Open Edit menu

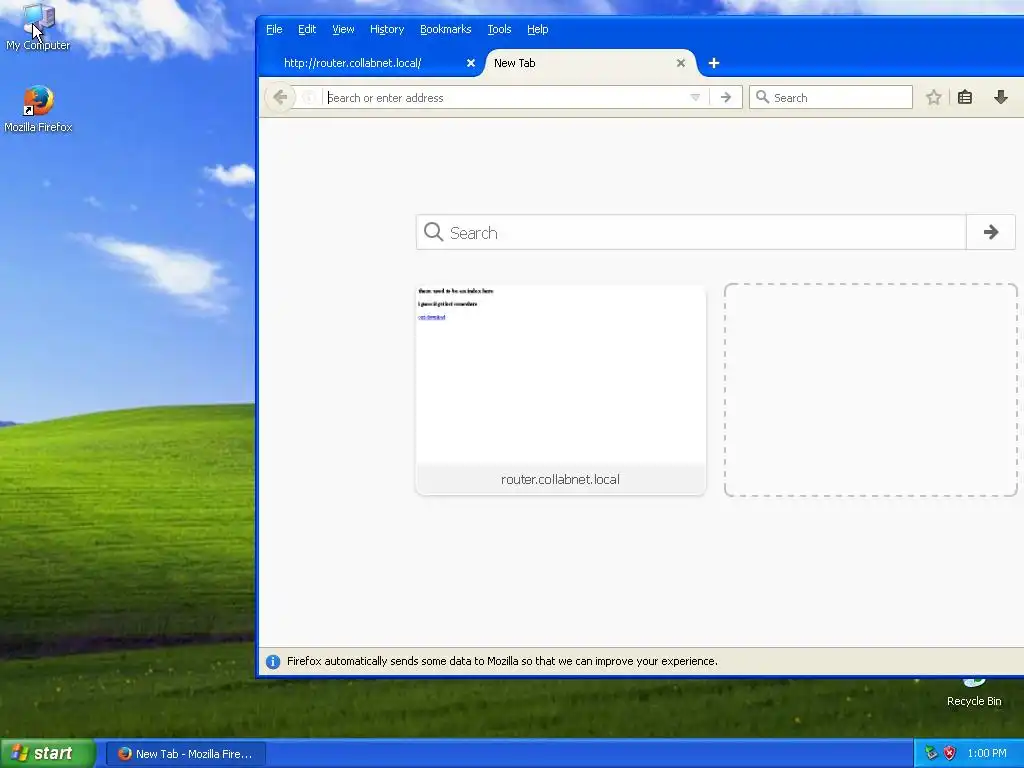[x=307, y=29]
